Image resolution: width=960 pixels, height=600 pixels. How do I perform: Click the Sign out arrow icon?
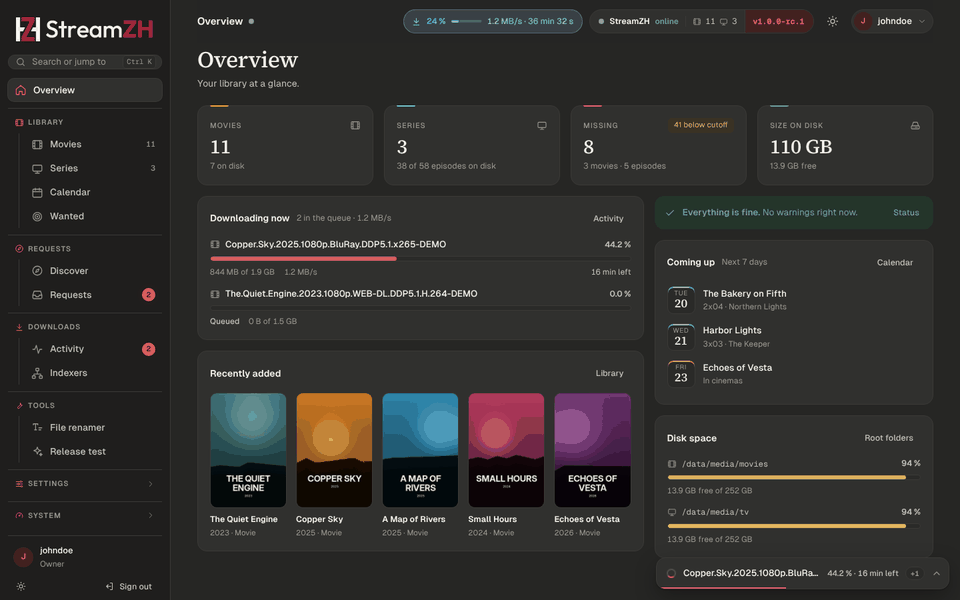click(x=110, y=587)
